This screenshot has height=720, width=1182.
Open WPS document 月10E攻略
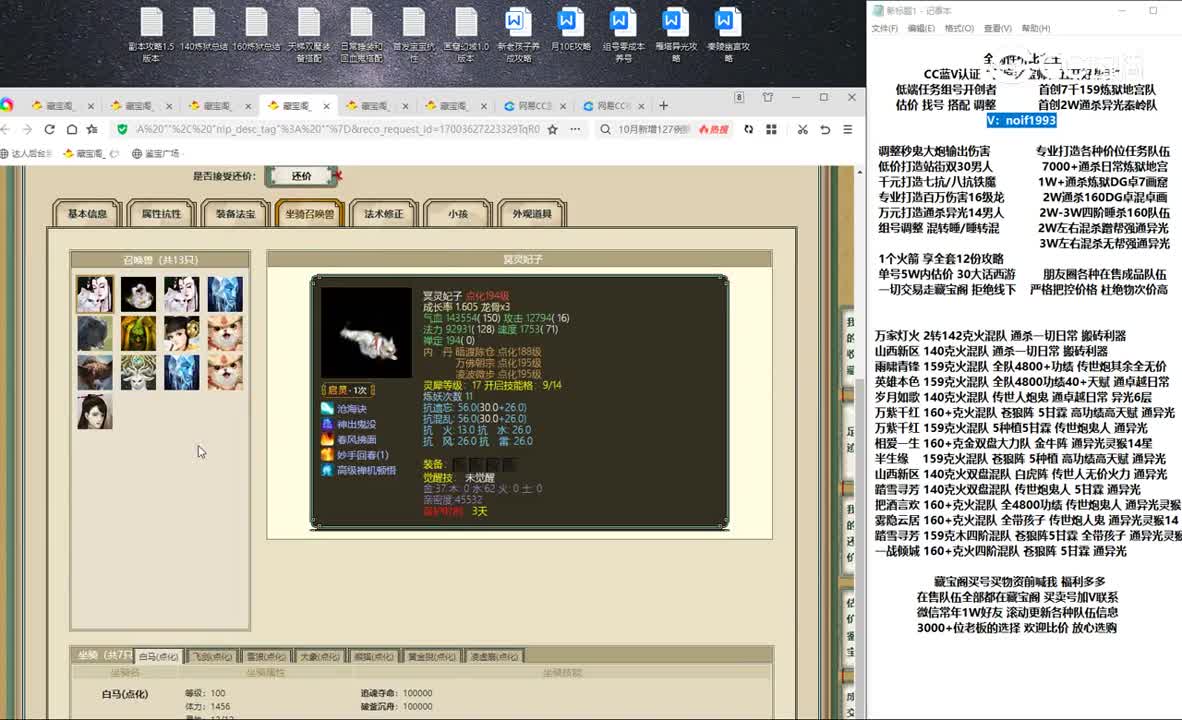[x=571, y=30]
